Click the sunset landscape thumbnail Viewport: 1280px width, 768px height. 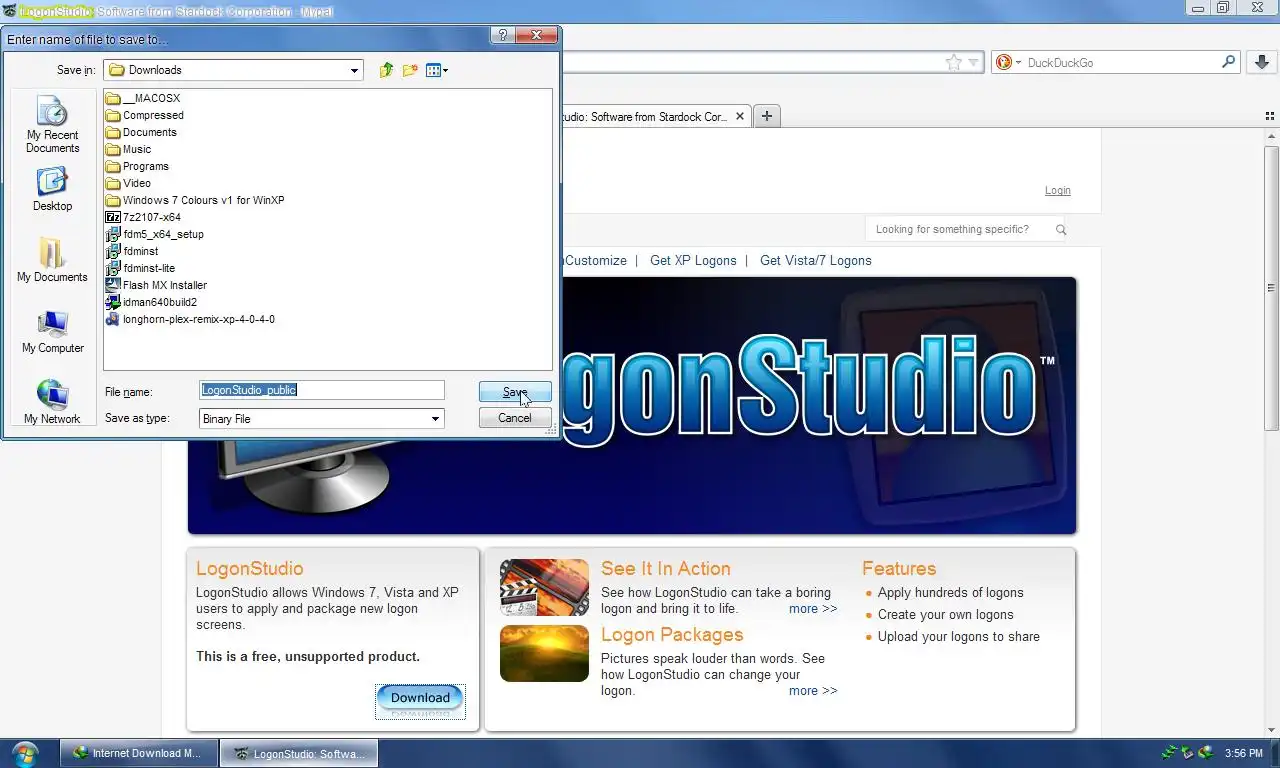(x=544, y=654)
